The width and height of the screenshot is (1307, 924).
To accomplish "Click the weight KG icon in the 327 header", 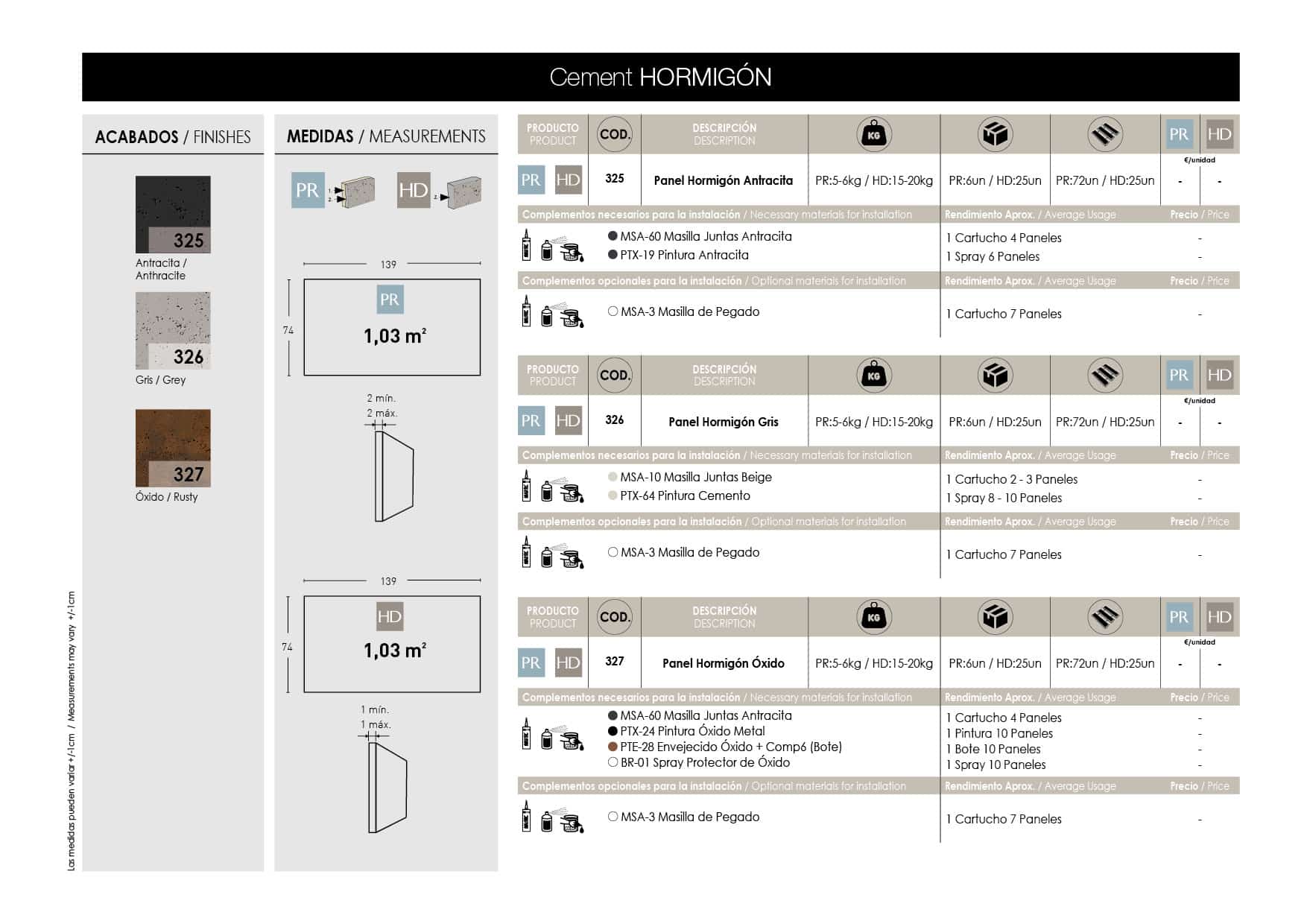I will (874, 617).
